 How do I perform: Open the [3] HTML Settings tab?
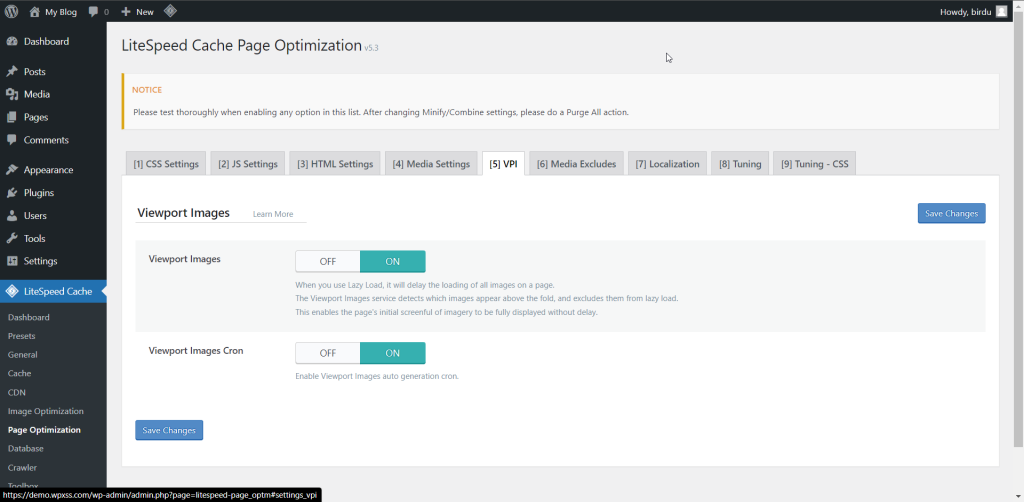coord(335,164)
